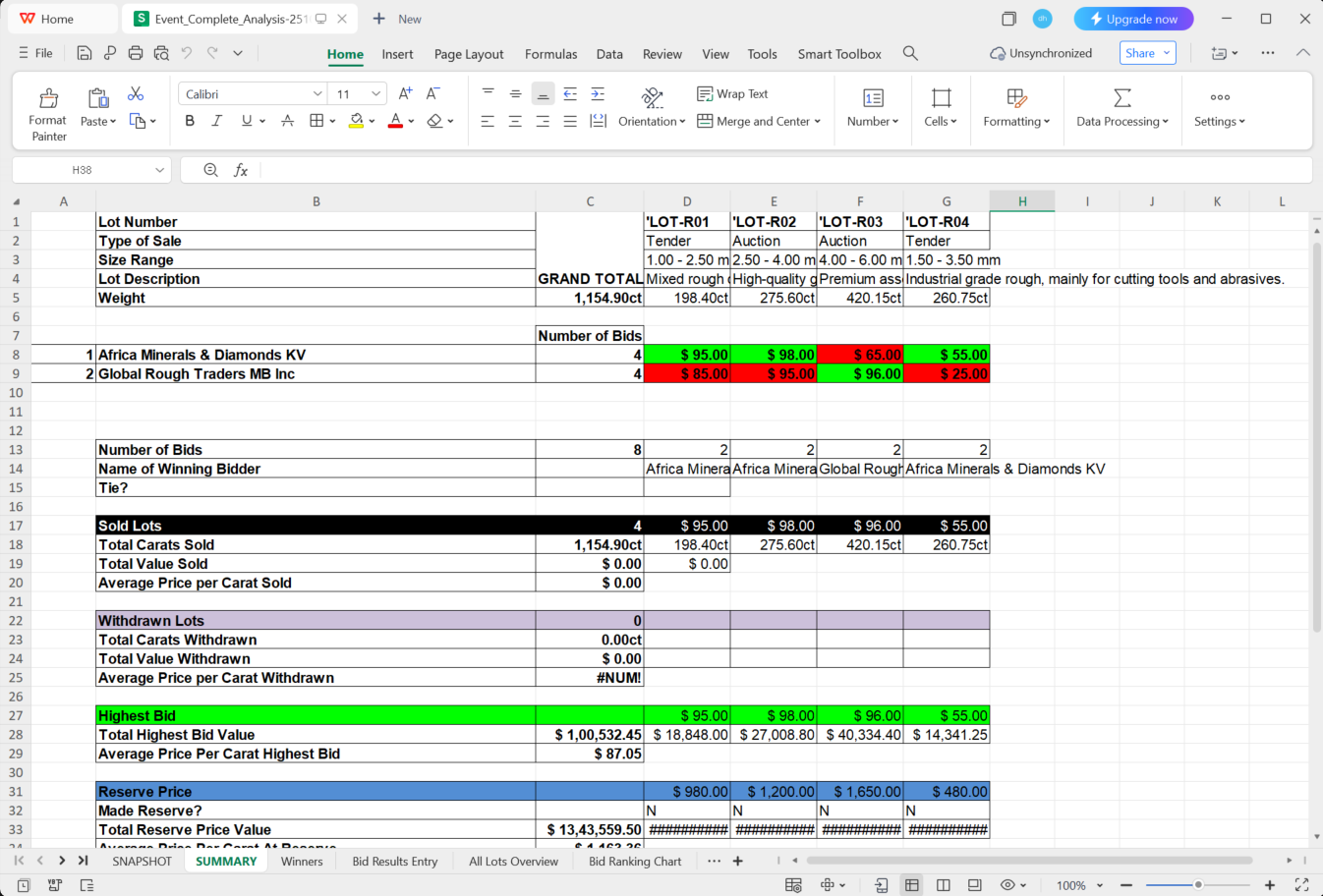
Task: Open the Orientation dropdown
Action: click(x=652, y=121)
